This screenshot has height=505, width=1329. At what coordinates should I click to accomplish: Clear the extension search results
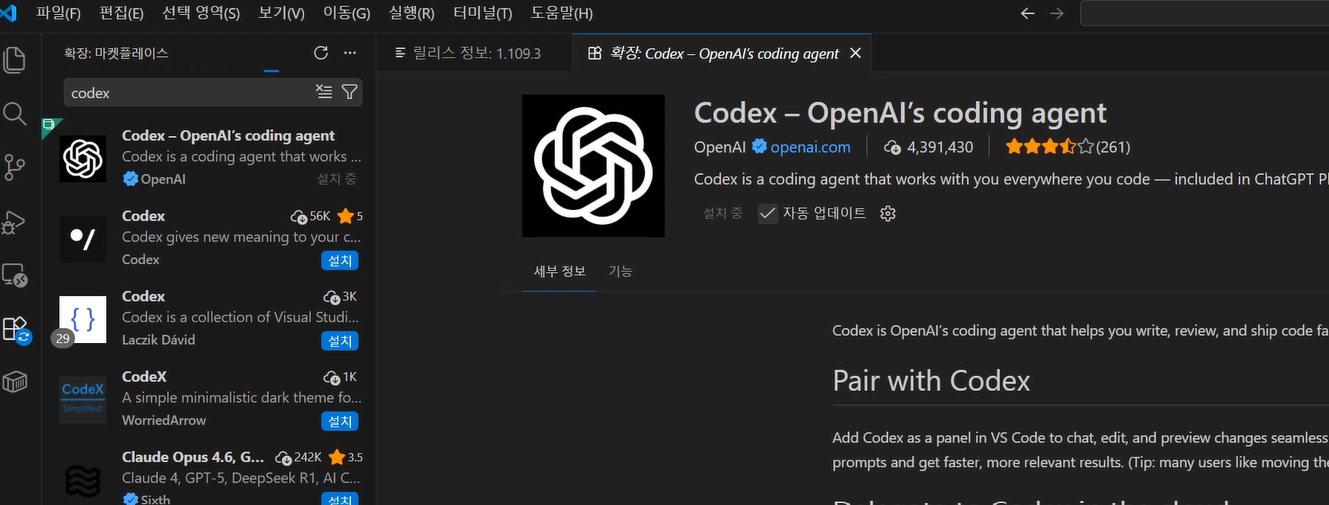324,92
